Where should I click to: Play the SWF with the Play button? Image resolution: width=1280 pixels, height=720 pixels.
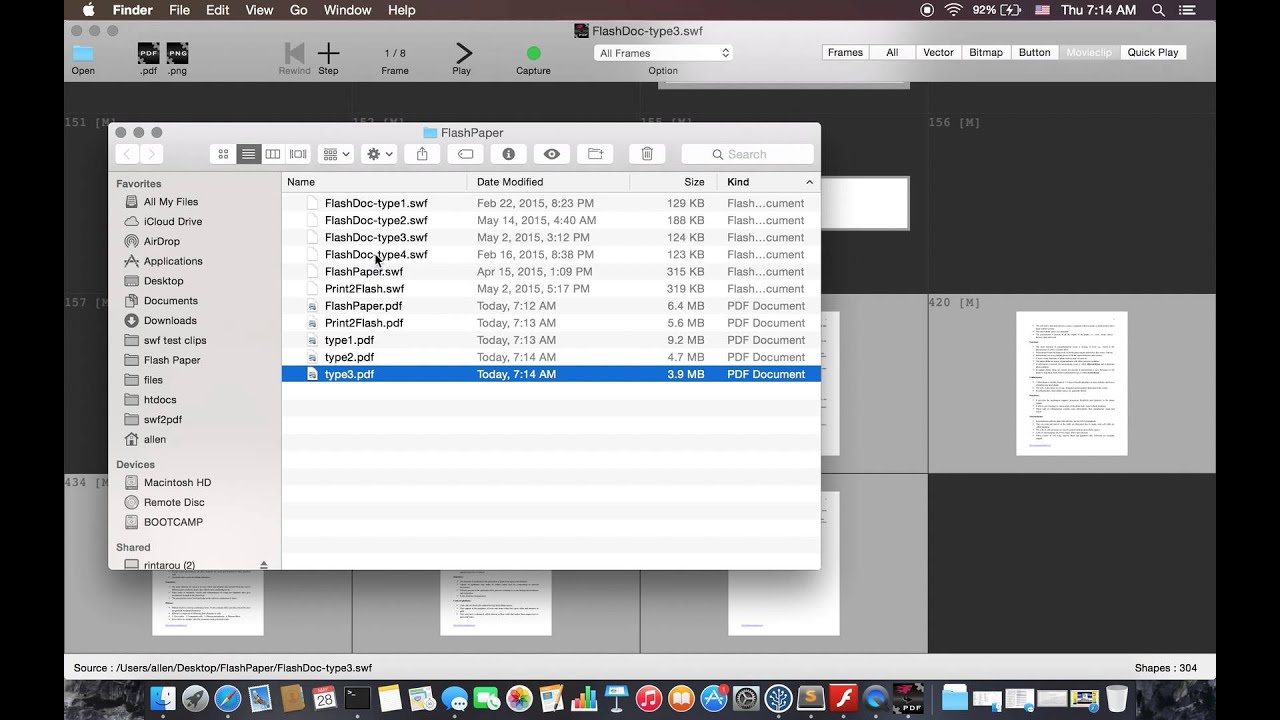pos(462,54)
